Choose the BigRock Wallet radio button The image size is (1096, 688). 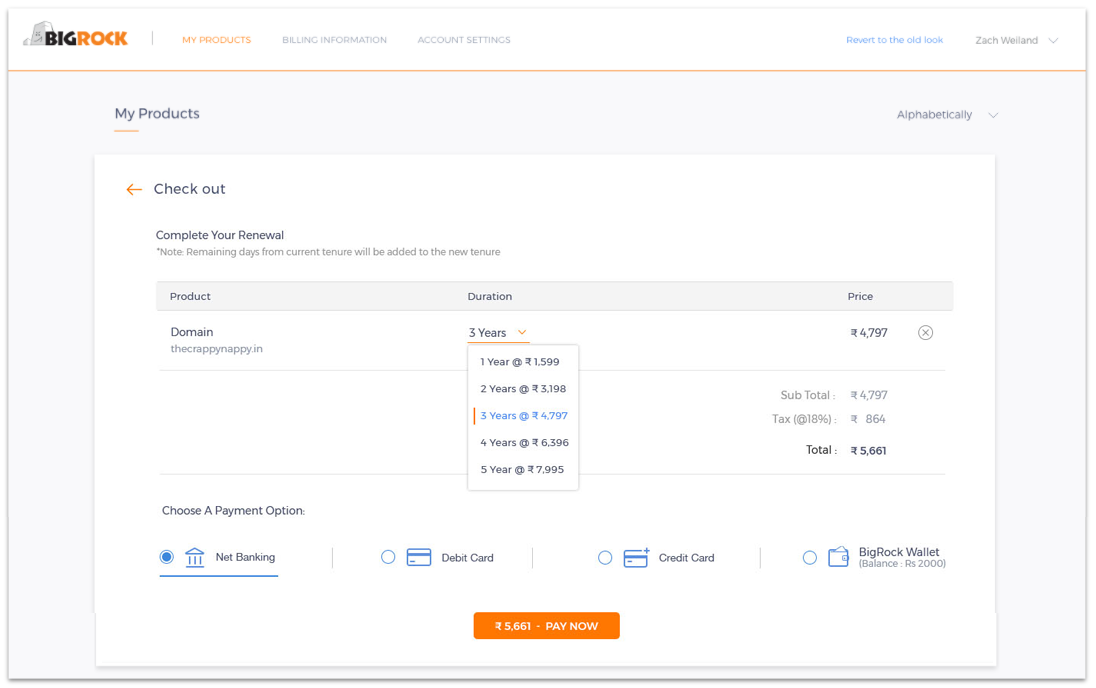(809, 557)
